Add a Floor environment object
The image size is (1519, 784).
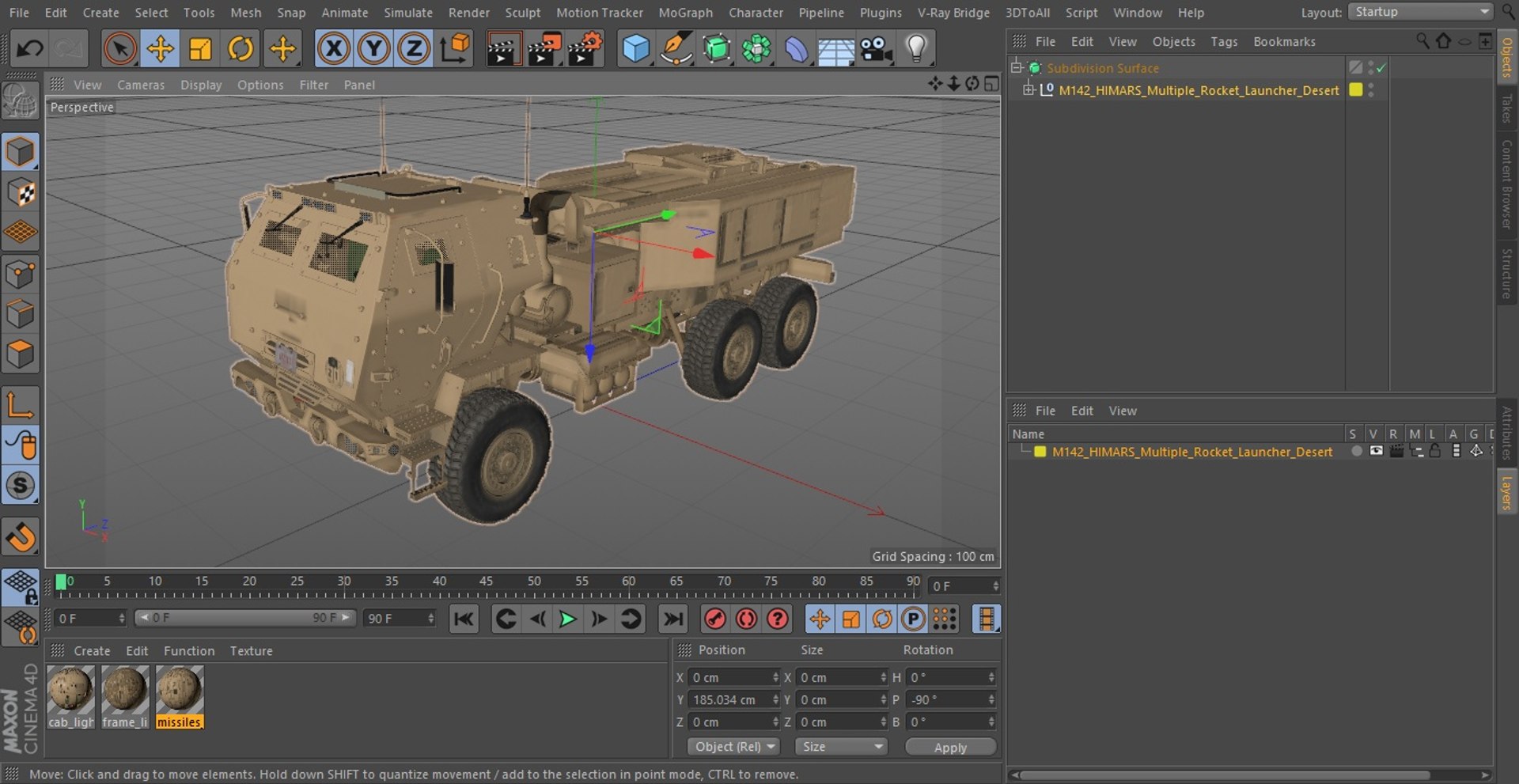coord(835,49)
